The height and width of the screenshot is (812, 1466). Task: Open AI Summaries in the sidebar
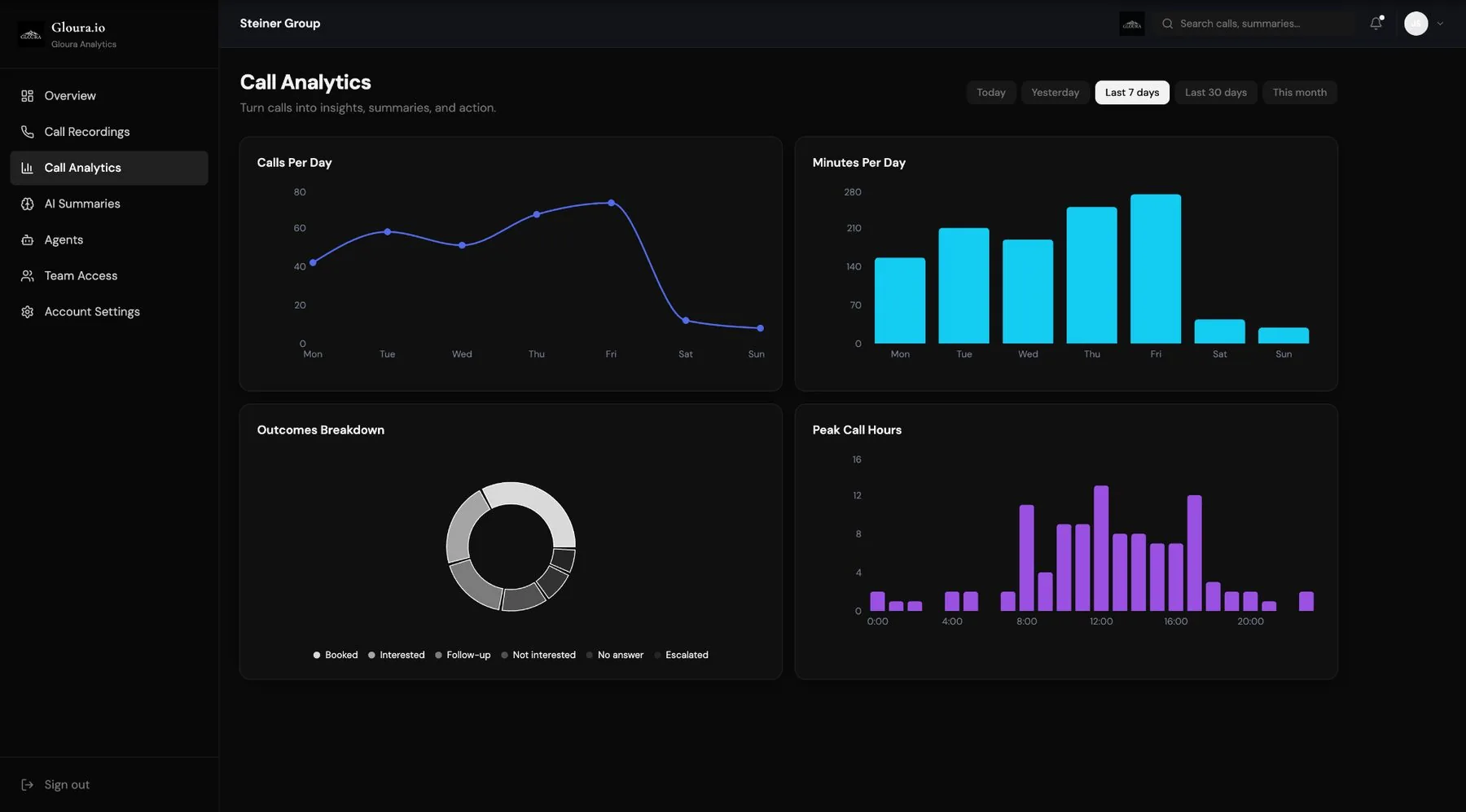(x=109, y=204)
